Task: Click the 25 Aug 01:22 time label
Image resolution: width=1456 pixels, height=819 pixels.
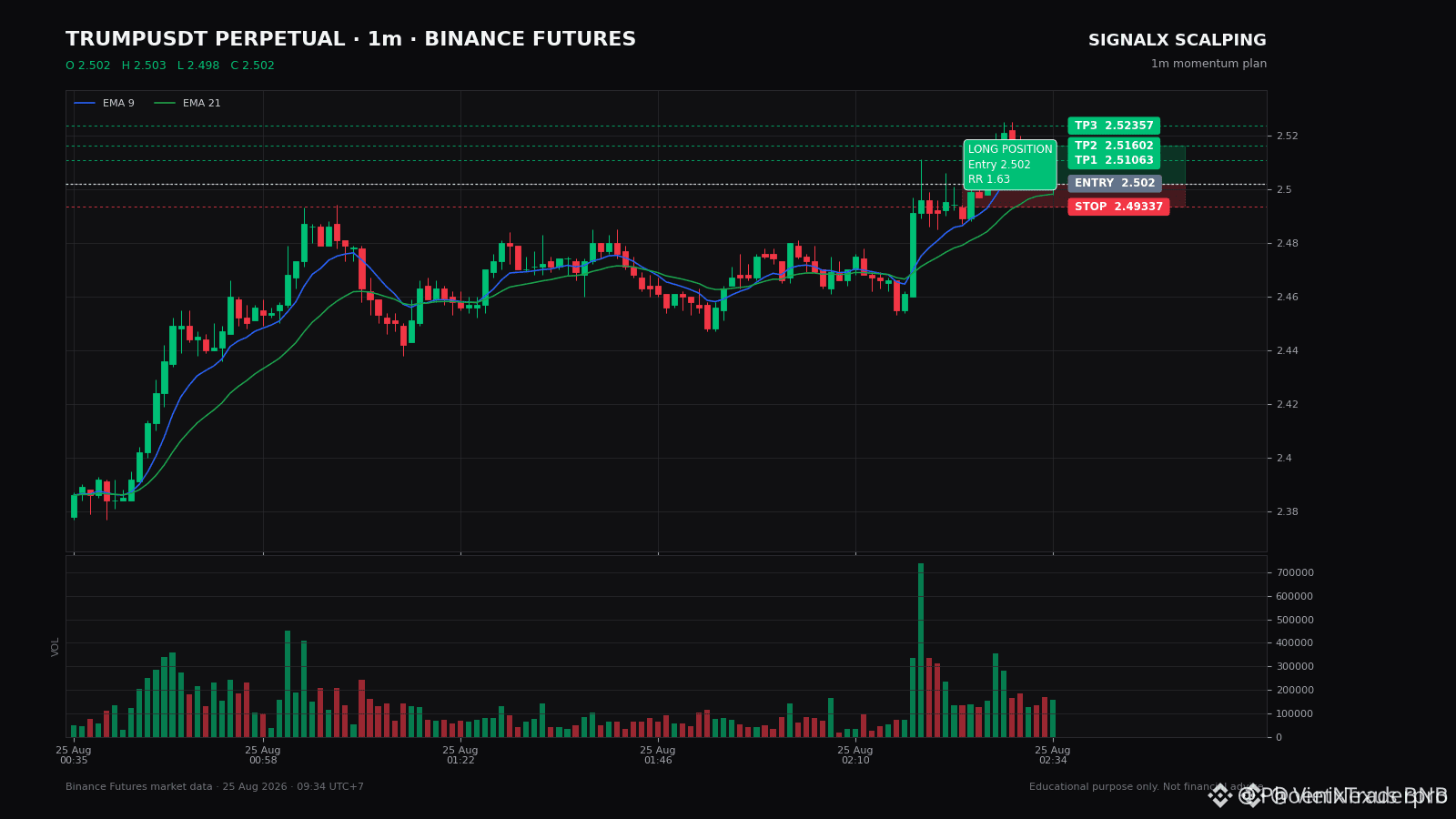Action: pyautogui.click(x=460, y=755)
